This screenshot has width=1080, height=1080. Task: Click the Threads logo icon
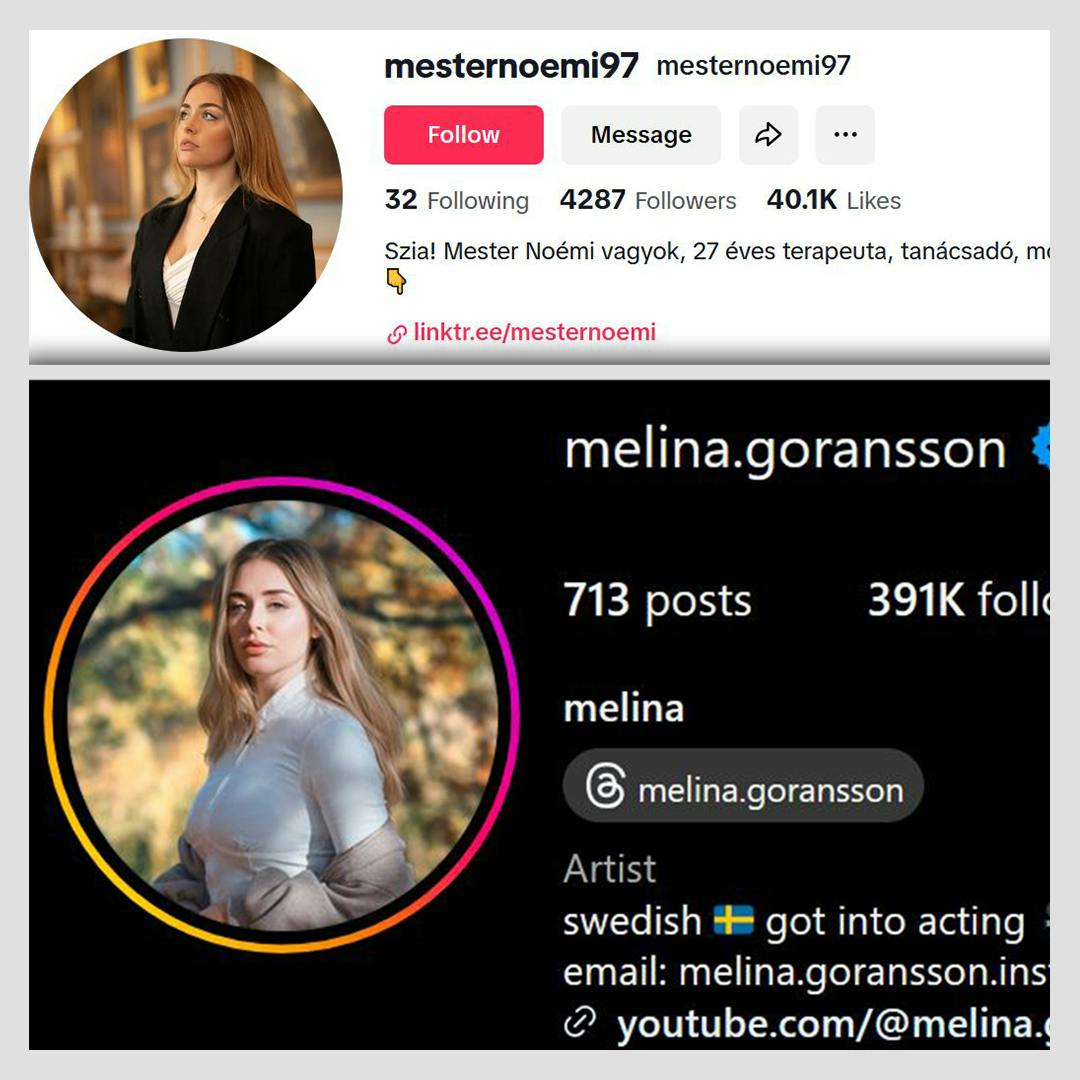coord(605,785)
